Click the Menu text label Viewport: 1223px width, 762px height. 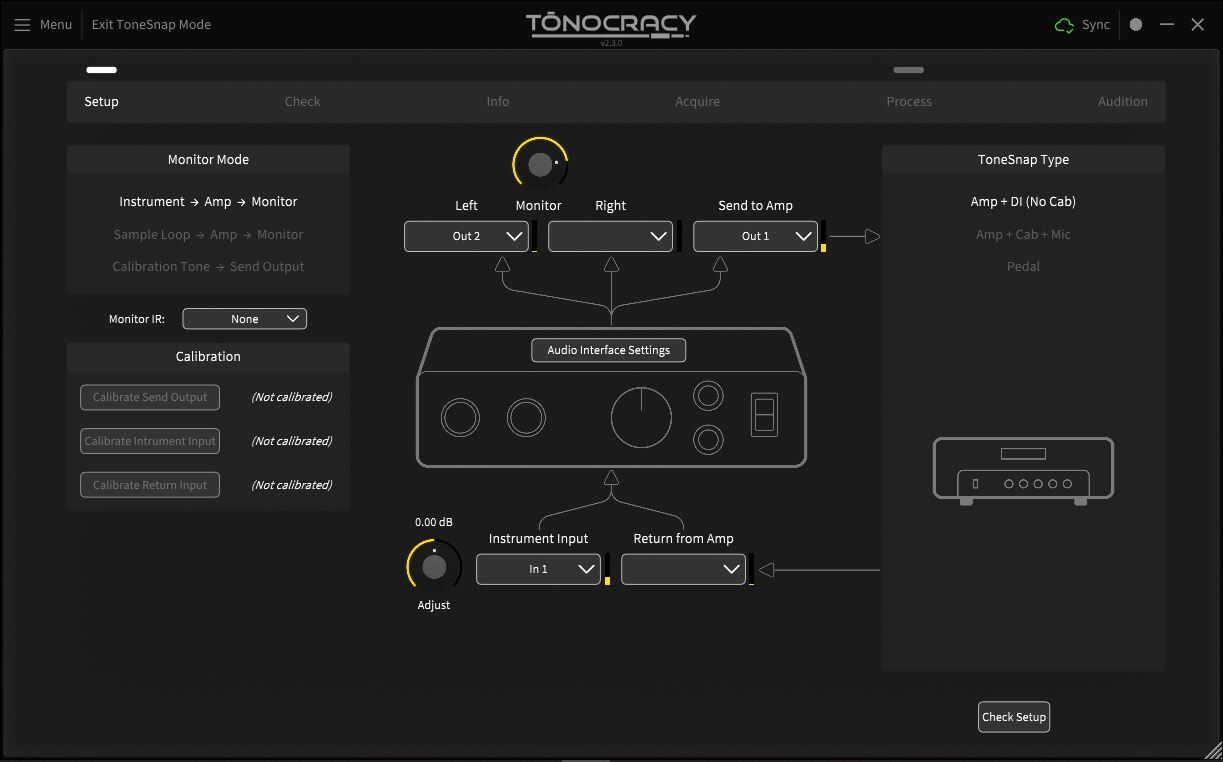point(56,25)
